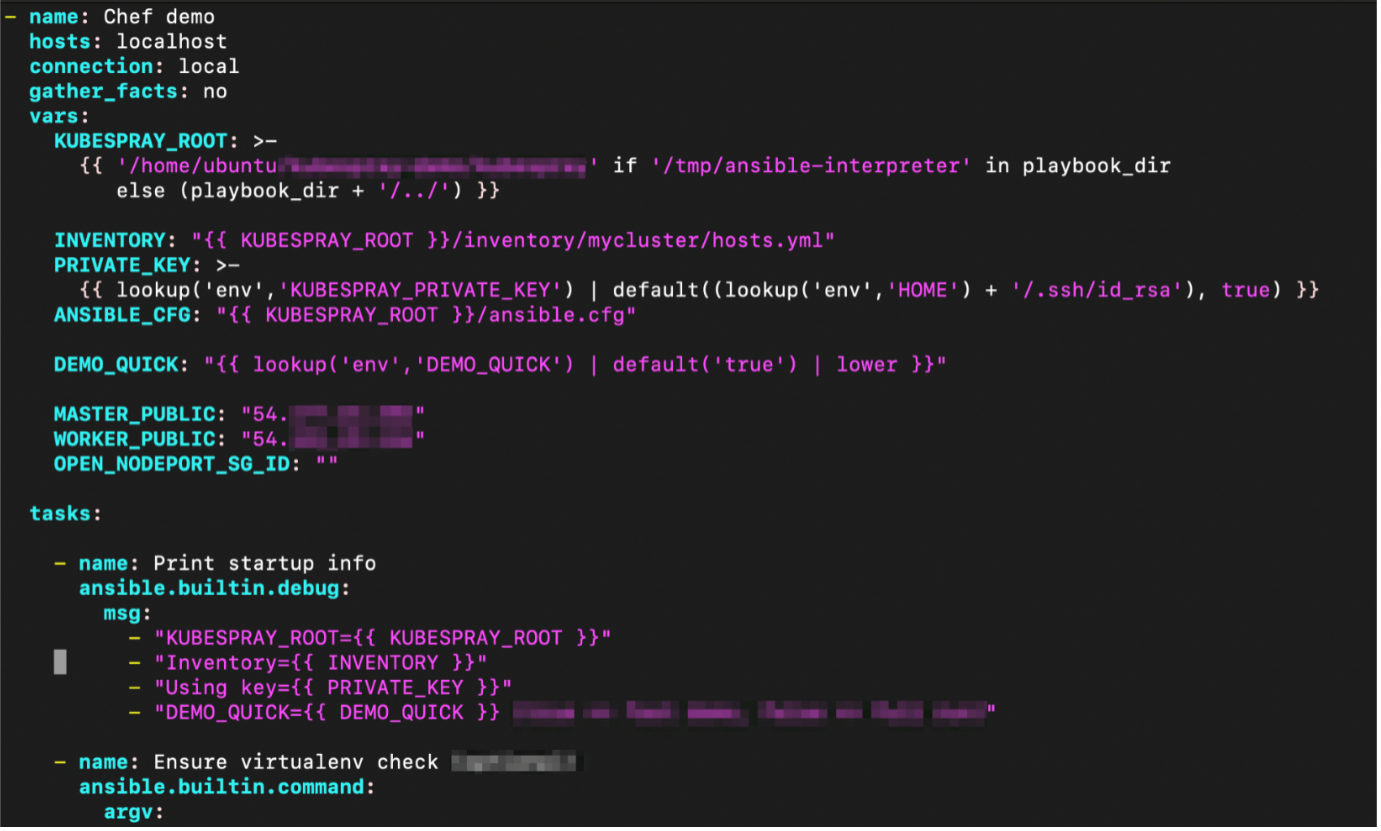Click the gray terminal cursor block
This screenshot has width=1381, height=831.
coord(61,661)
